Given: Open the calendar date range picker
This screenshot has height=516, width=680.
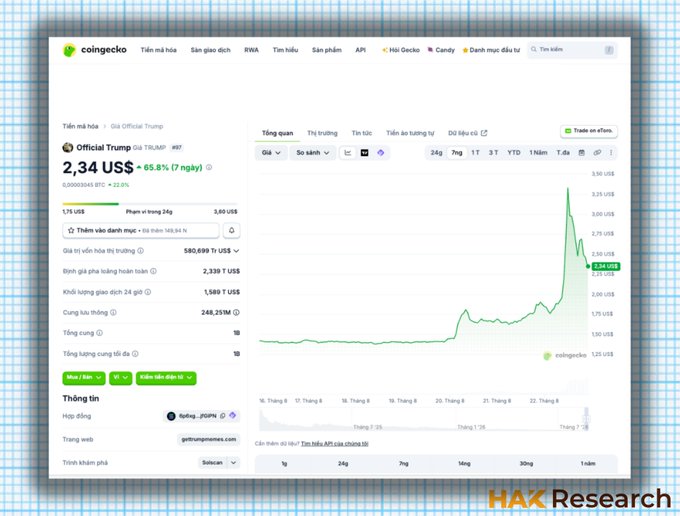Looking at the screenshot, I should (x=582, y=153).
